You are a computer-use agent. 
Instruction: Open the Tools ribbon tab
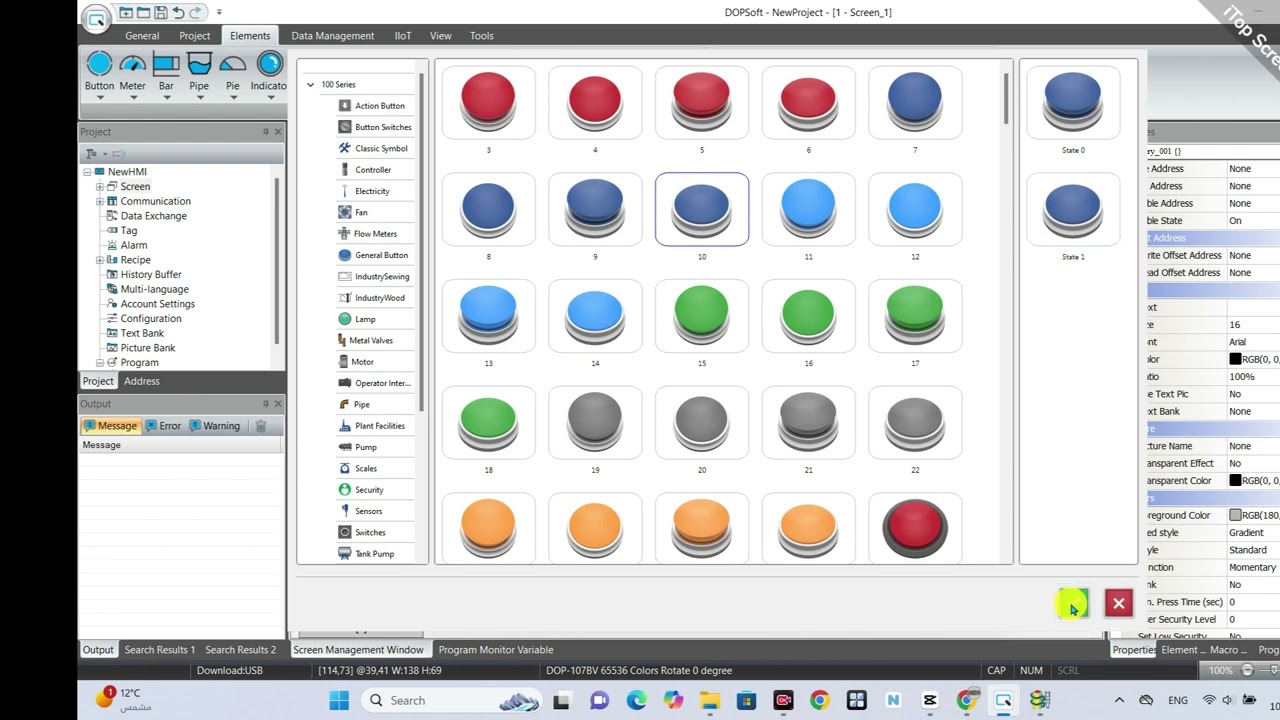coord(482,36)
